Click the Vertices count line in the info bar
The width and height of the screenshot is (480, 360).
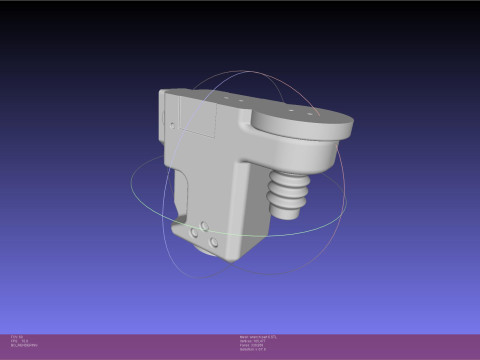(x=252, y=341)
